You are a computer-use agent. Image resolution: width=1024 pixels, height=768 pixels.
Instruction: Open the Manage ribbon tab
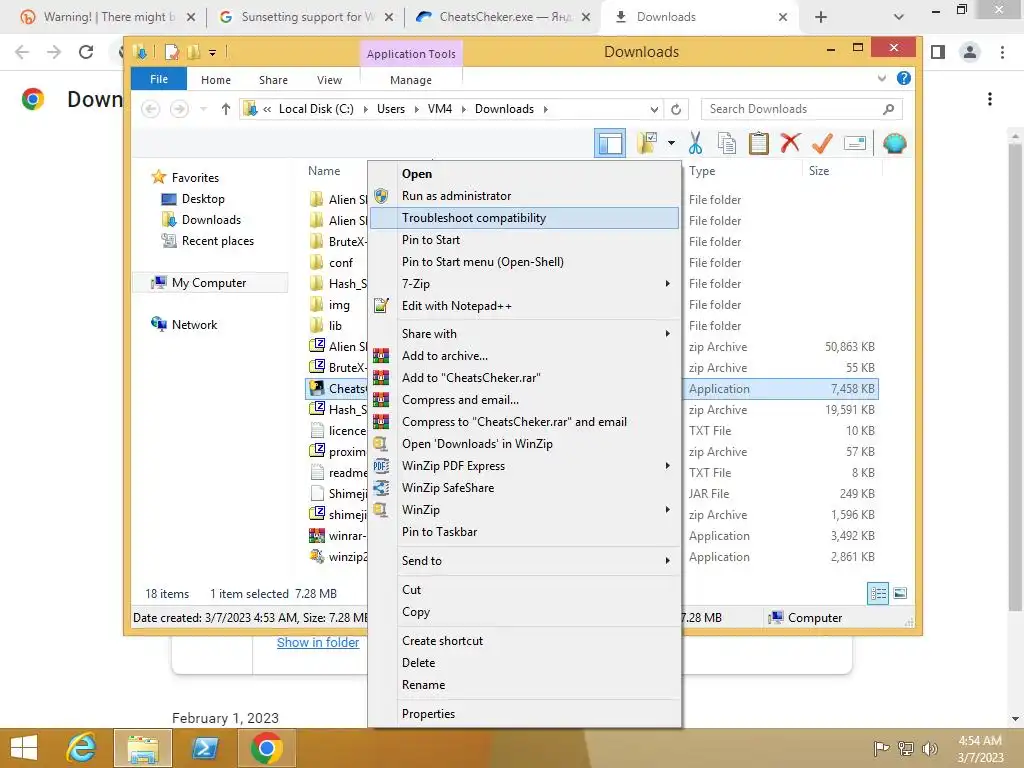411,80
